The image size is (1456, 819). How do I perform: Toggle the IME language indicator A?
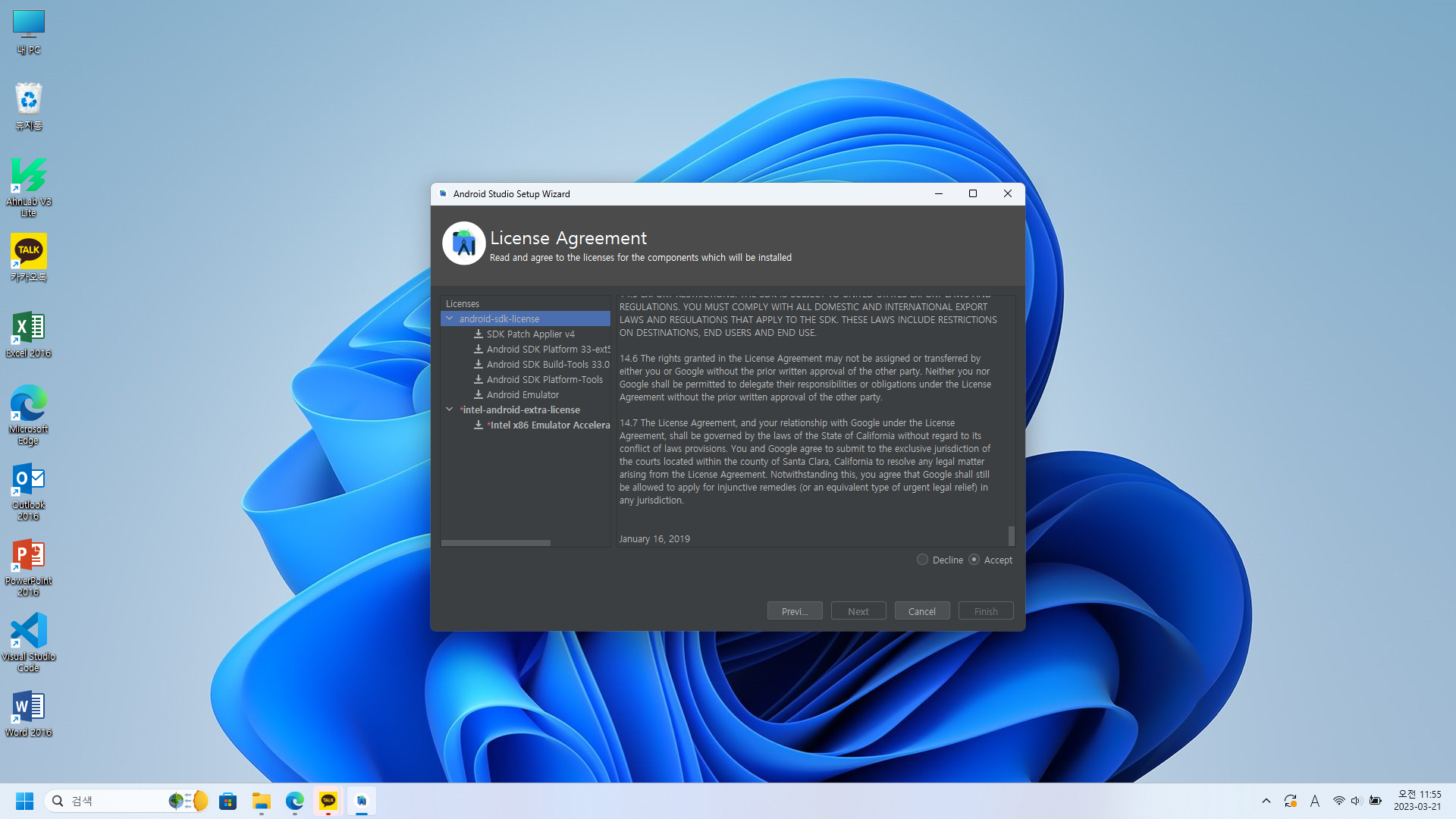point(1315,801)
